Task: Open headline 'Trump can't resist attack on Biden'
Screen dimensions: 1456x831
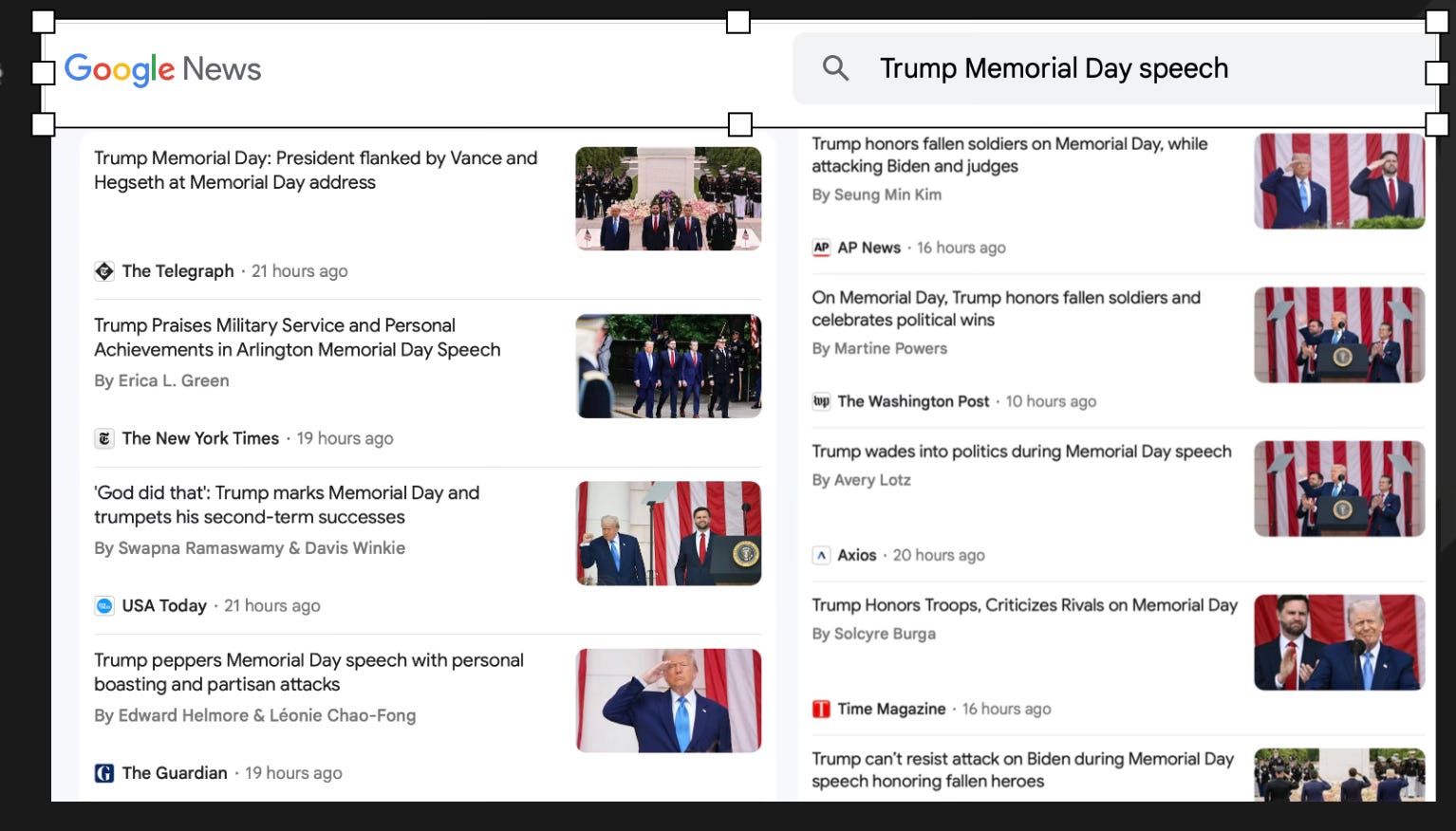Action: (1023, 769)
